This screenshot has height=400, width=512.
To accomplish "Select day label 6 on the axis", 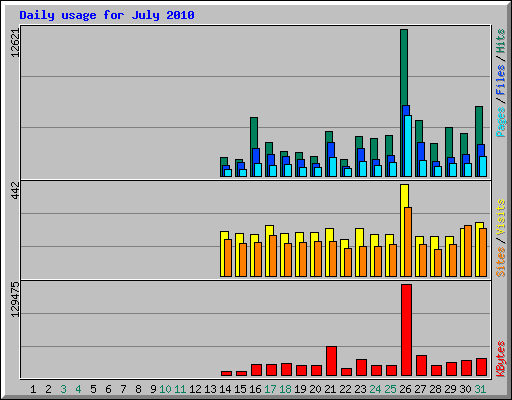I will pos(108,389).
